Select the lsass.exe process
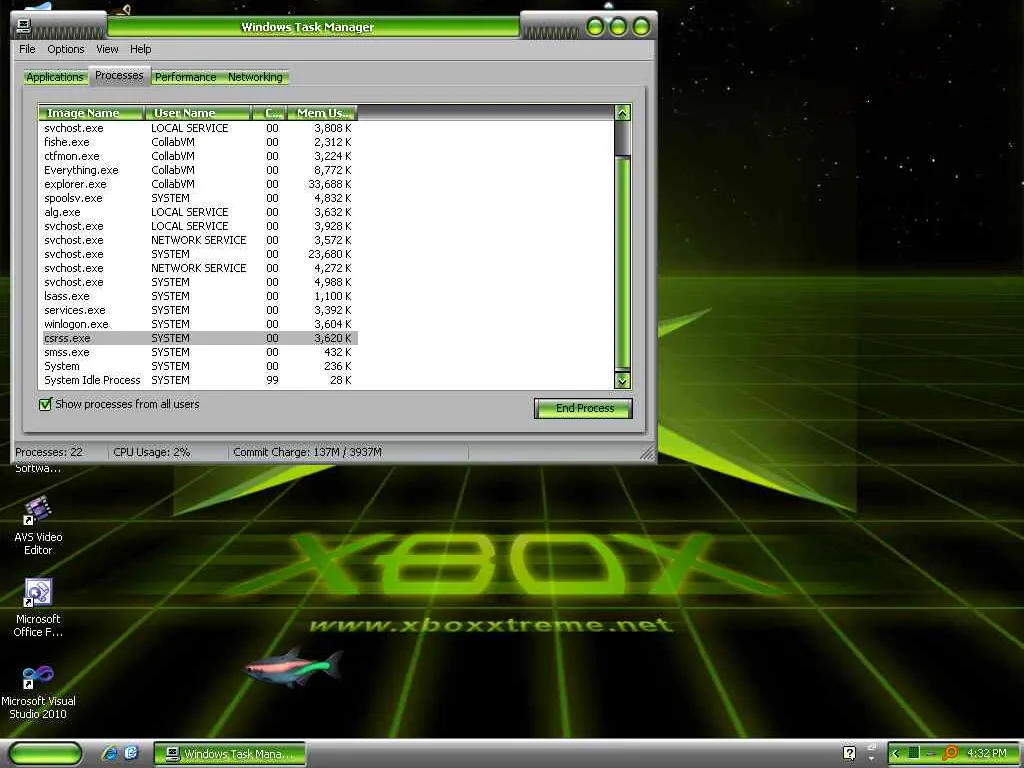Viewport: 1024px width, 768px height. coord(198,296)
